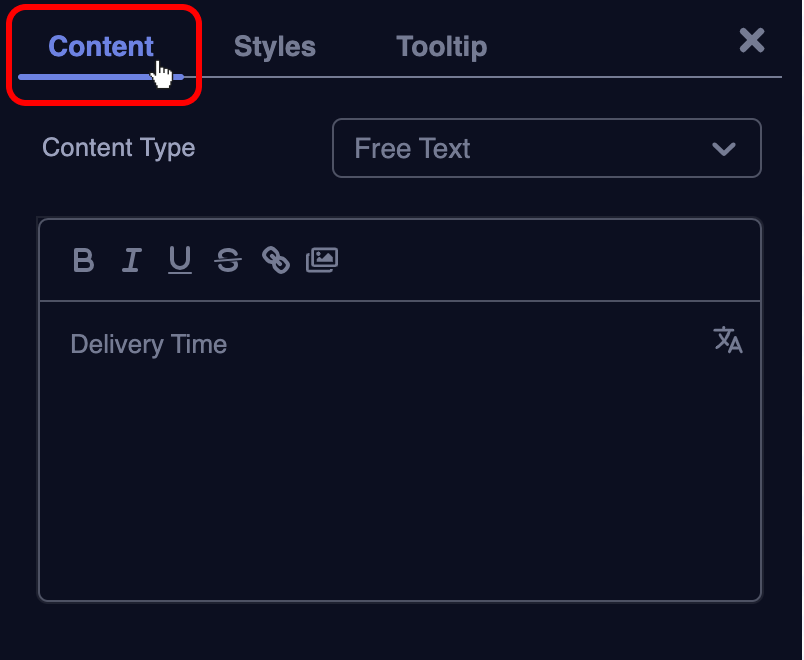Switch to the Content tab

coord(101,46)
